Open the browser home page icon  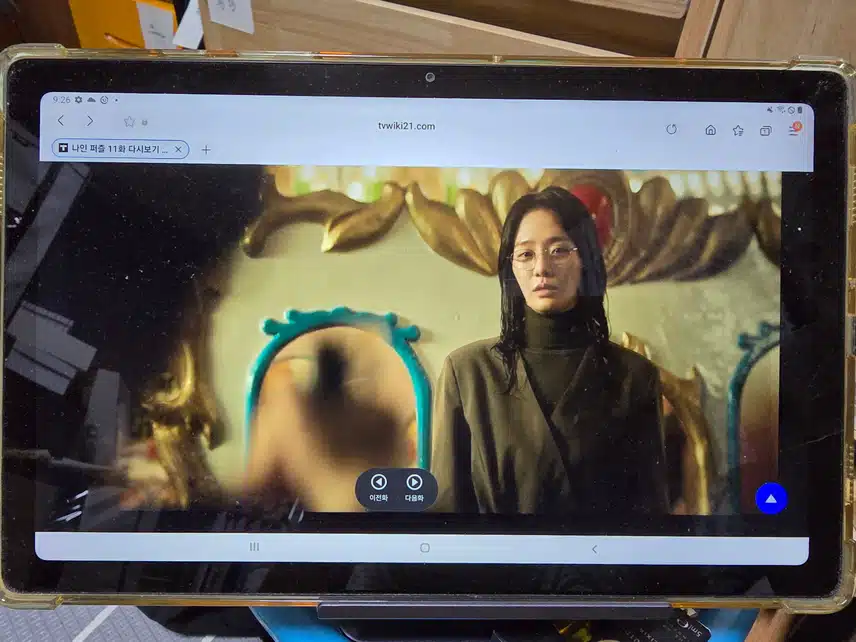(x=710, y=130)
